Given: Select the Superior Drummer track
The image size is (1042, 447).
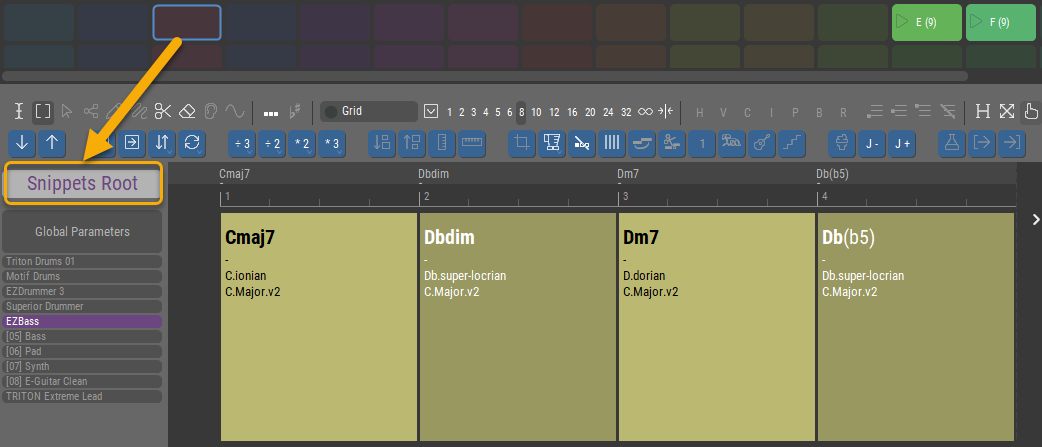Looking at the screenshot, I should point(82,307).
